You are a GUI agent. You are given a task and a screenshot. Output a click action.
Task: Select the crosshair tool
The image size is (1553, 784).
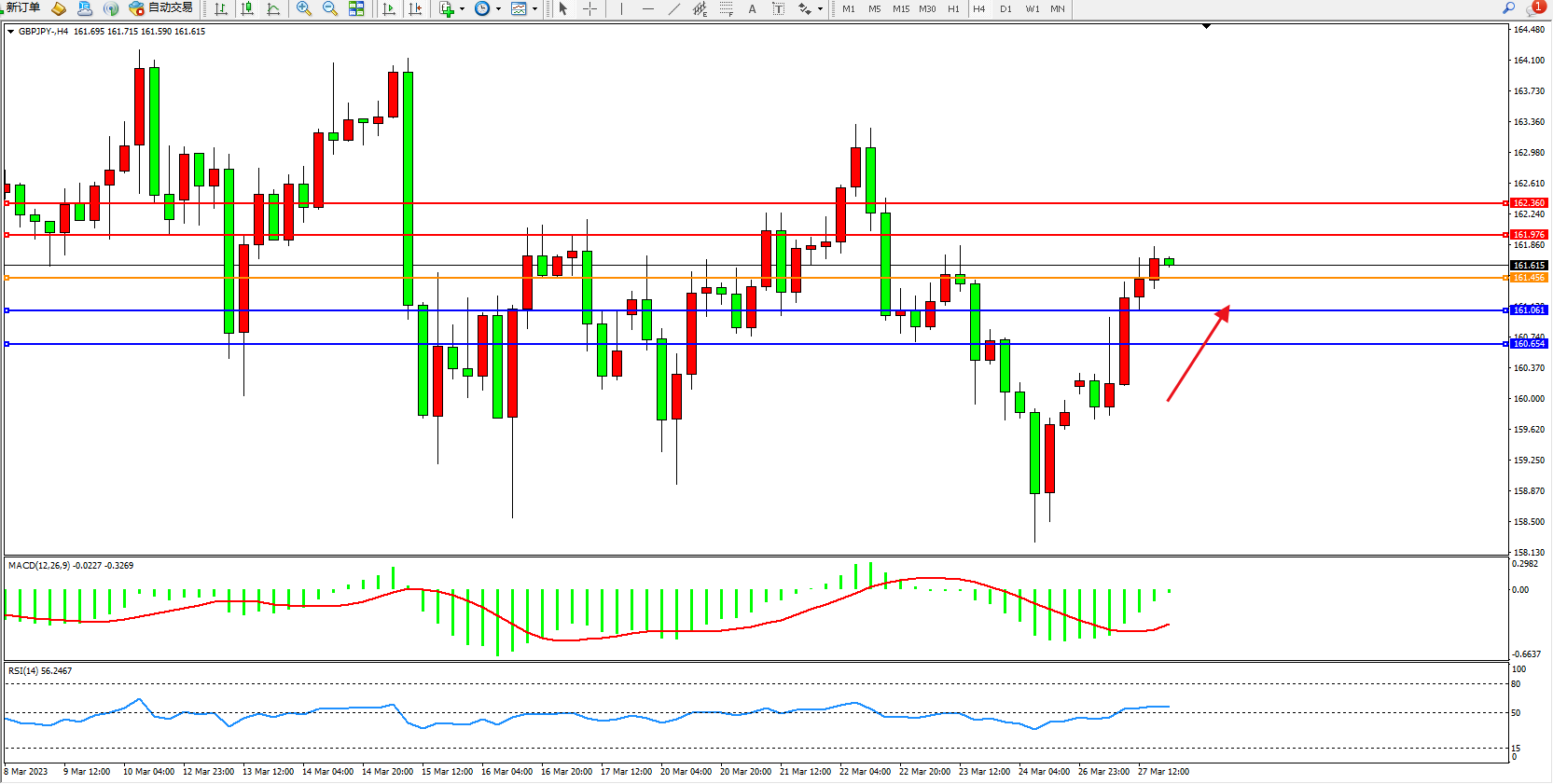[590, 9]
